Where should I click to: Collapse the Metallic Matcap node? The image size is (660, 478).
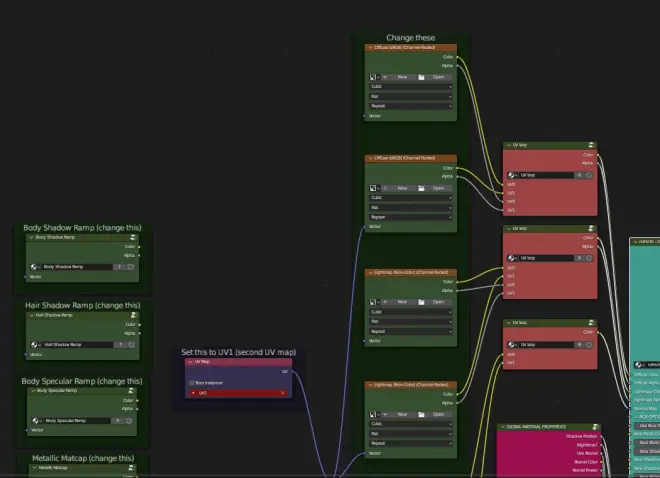click(x=34, y=468)
